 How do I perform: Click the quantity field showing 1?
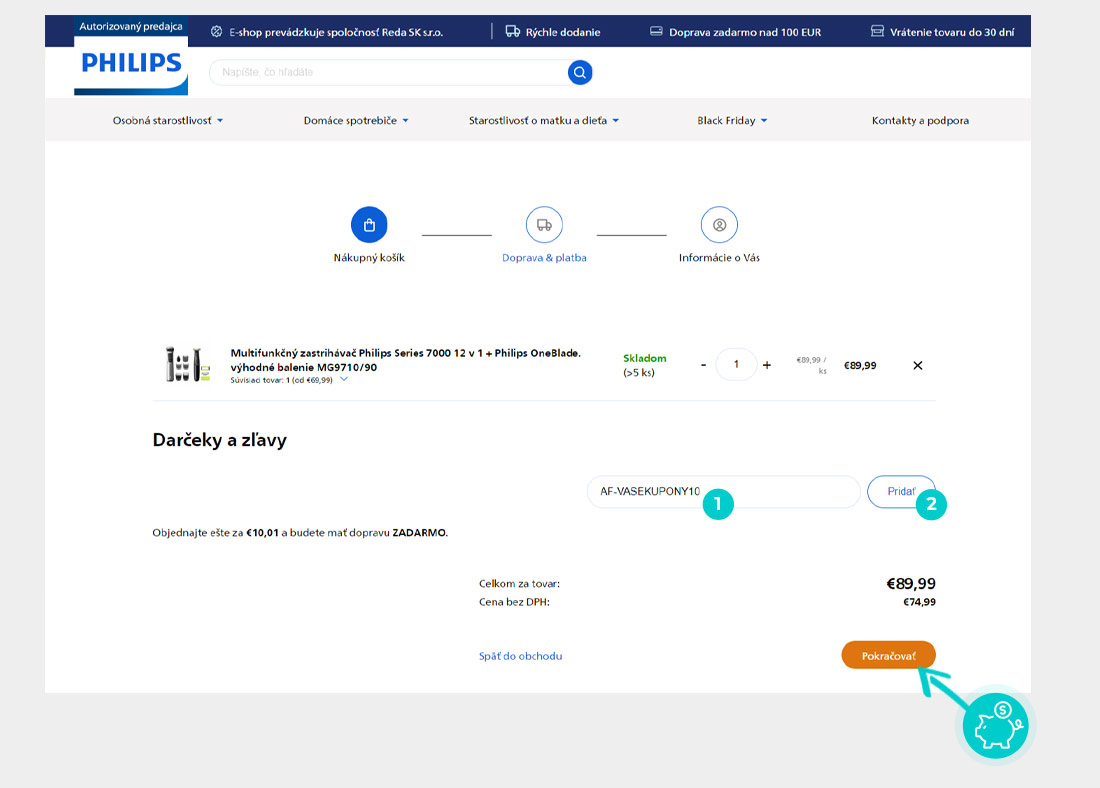pos(736,364)
